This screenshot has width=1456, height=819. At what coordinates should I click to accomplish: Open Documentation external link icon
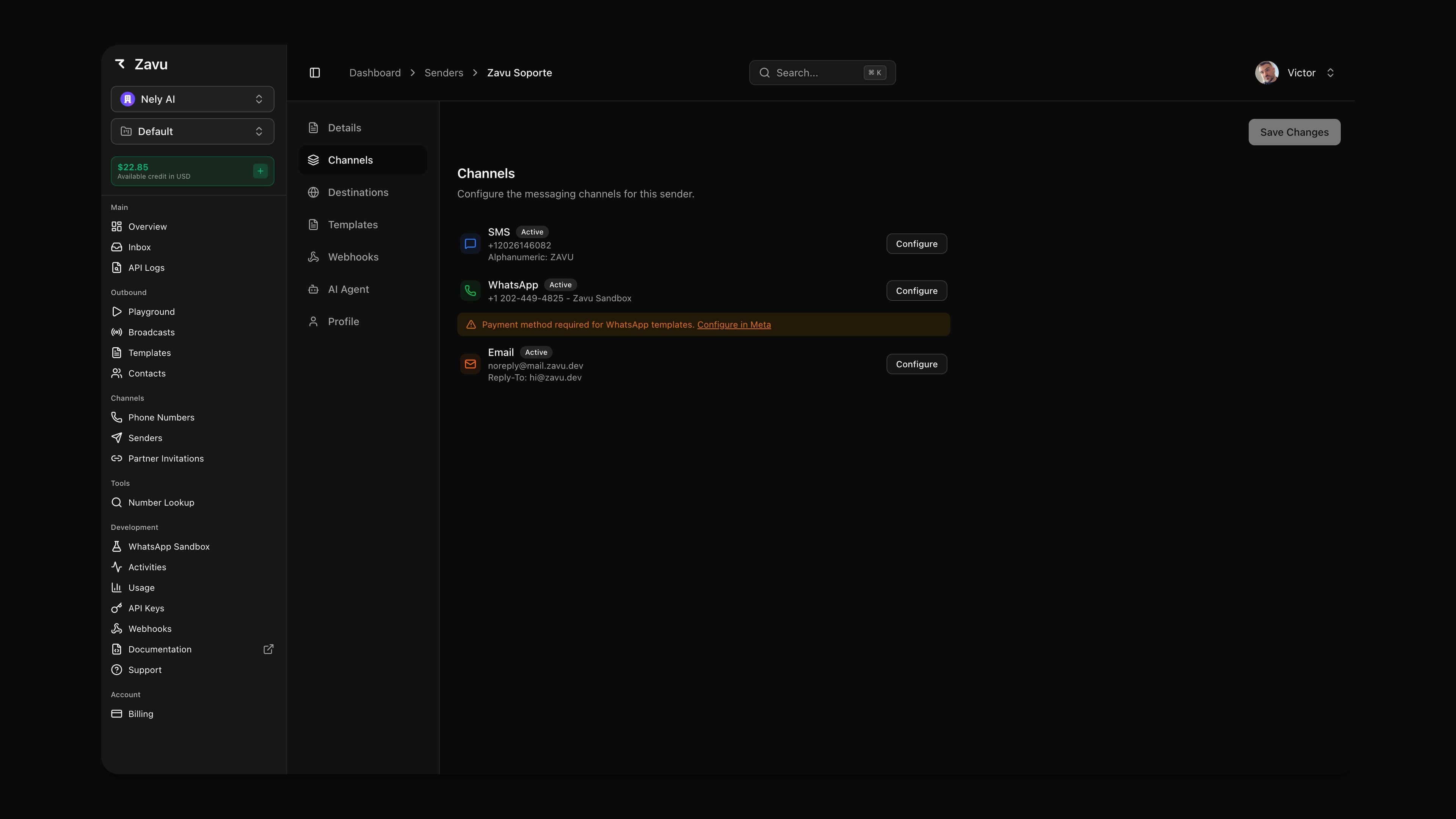(268, 650)
